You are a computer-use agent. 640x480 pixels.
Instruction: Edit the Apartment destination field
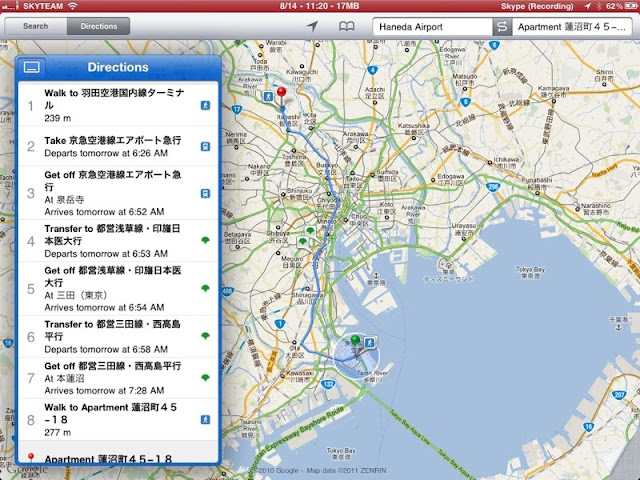click(x=572, y=27)
